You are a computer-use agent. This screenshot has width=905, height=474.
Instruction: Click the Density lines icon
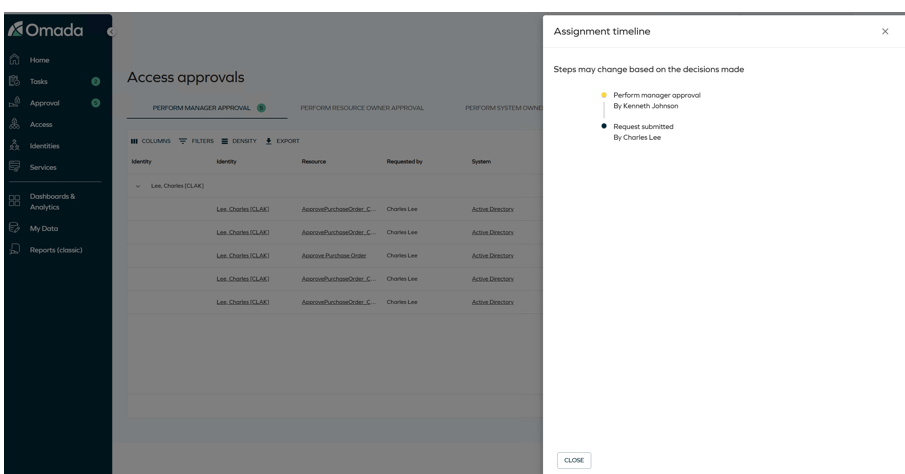[225, 141]
